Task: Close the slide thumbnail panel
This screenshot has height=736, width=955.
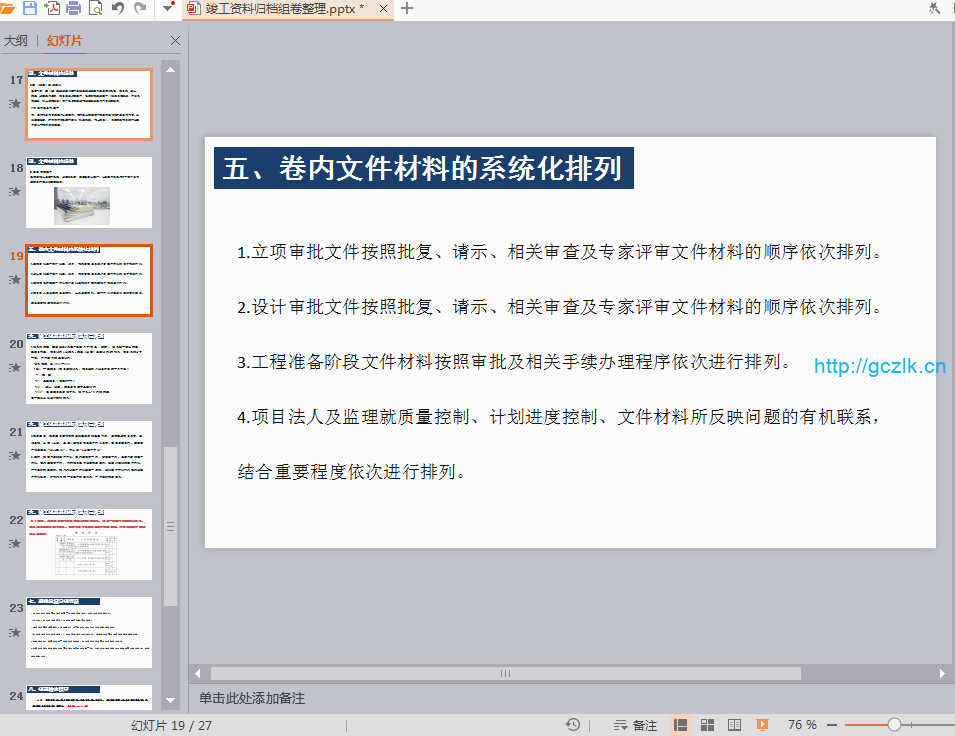Action: pos(176,41)
